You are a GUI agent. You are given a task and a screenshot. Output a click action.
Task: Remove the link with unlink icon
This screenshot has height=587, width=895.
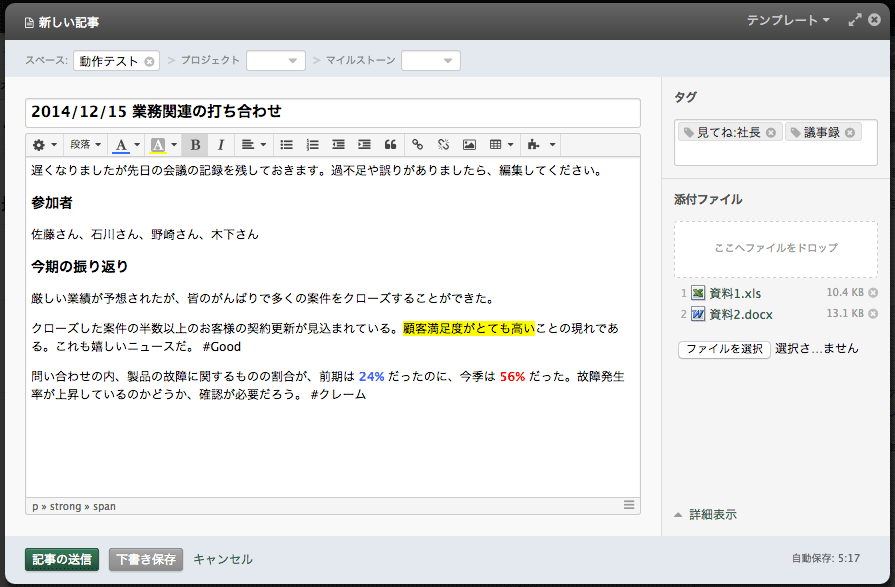[x=444, y=145]
